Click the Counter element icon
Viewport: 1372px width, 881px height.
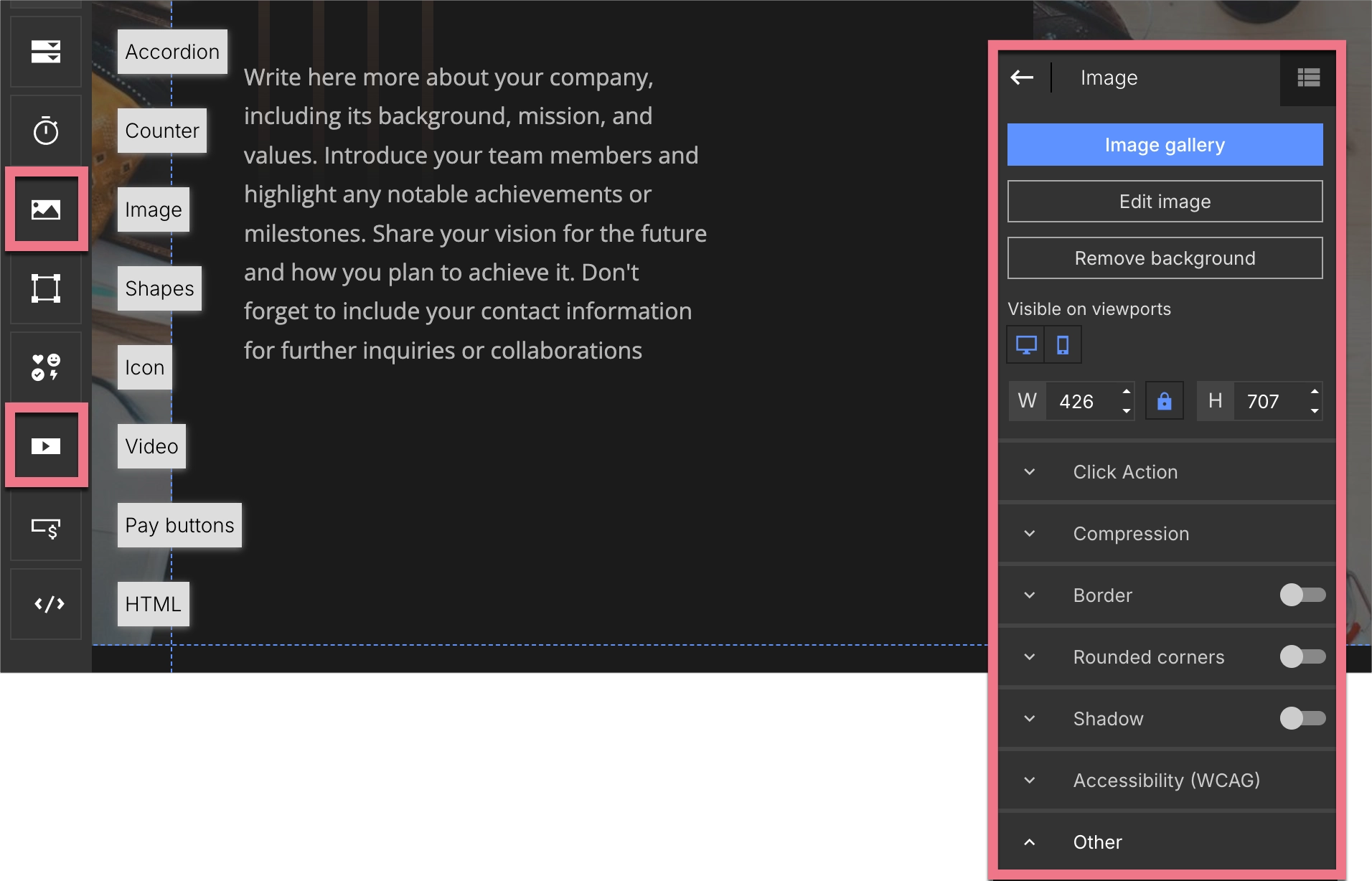[45, 130]
